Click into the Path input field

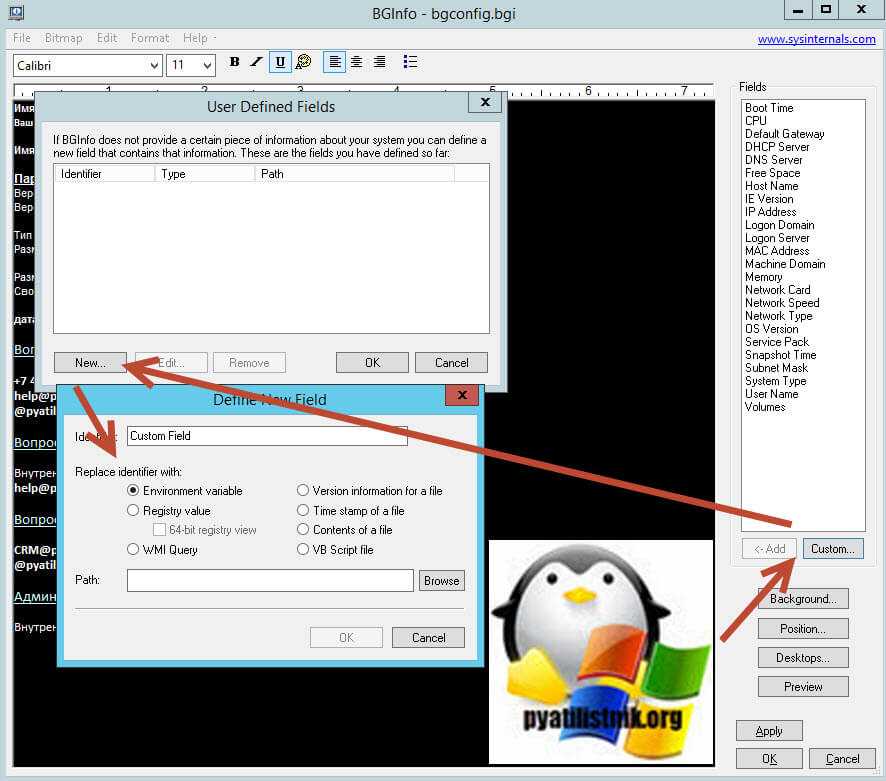click(x=270, y=580)
